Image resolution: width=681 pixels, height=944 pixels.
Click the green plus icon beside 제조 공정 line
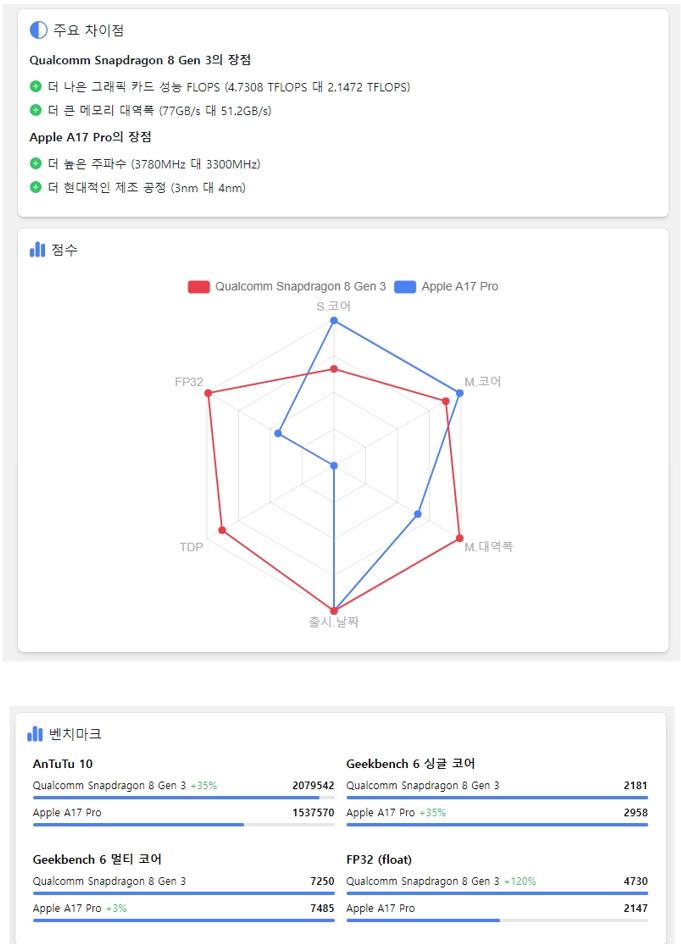pyautogui.click(x=36, y=187)
